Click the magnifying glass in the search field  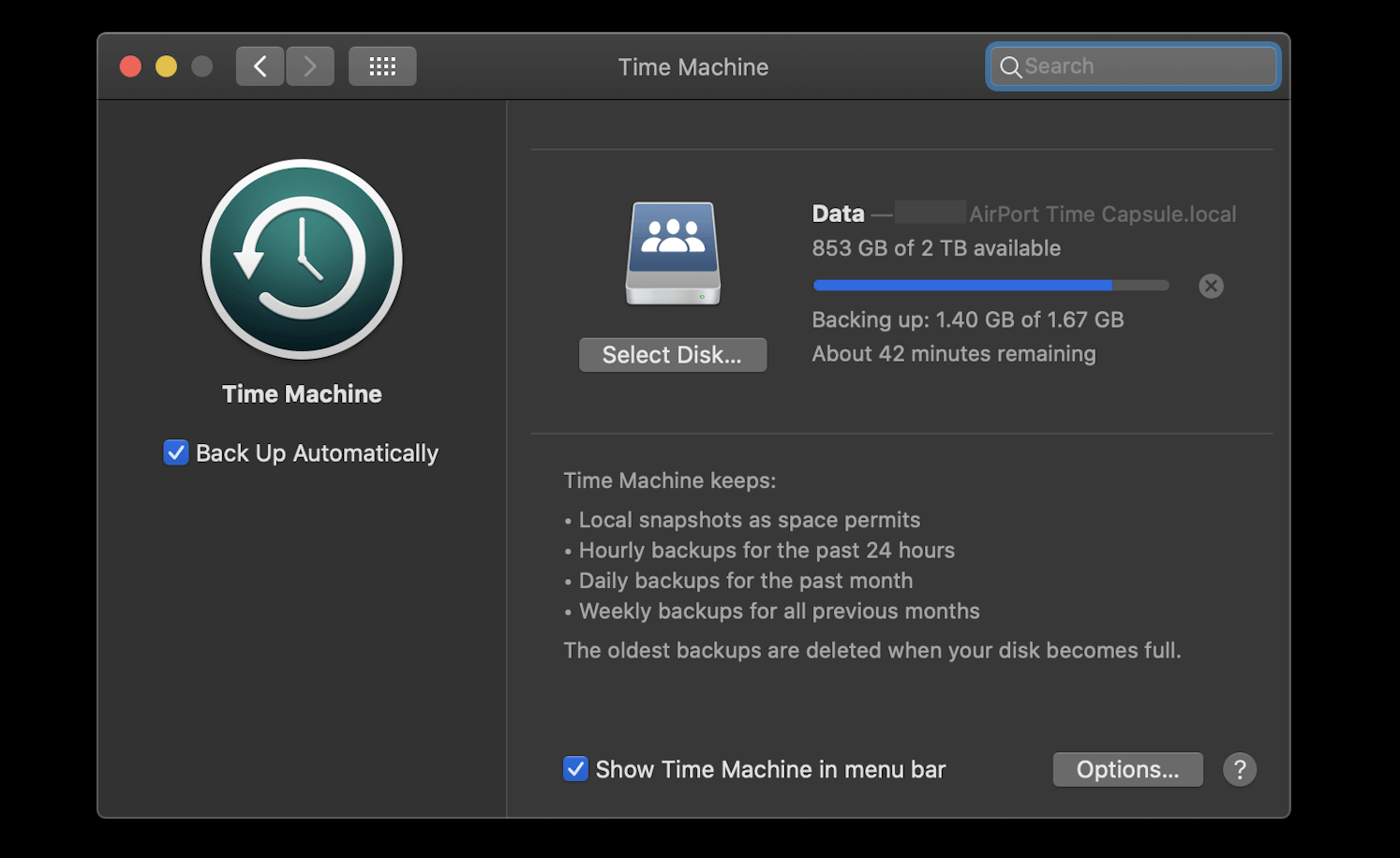pyautogui.click(x=1011, y=67)
